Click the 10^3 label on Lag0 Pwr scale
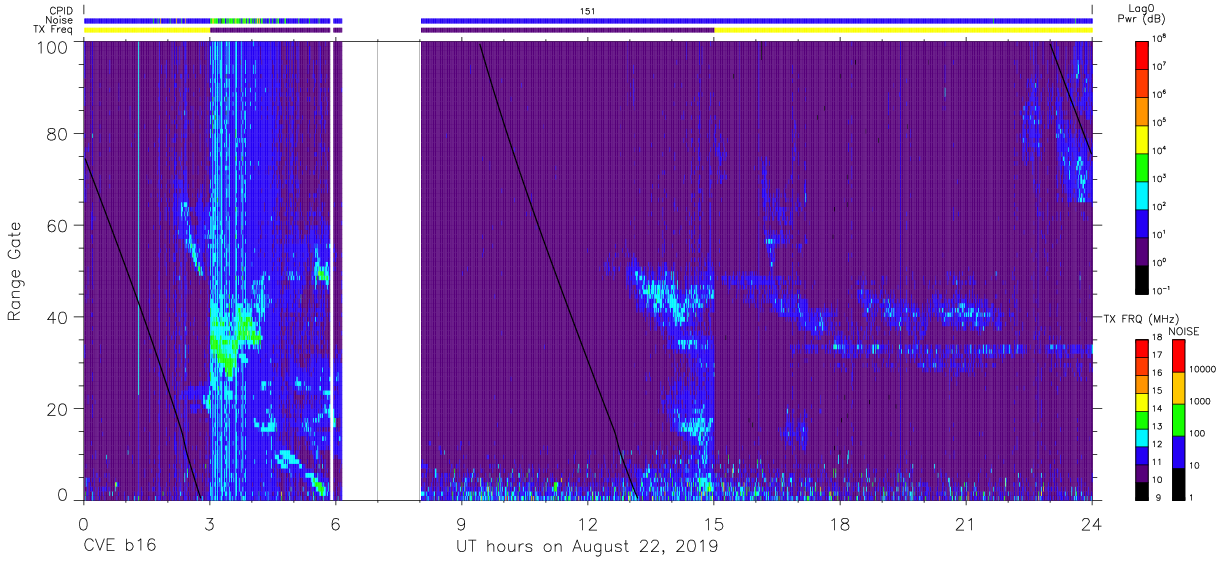Viewport: 1228px width, 567px height. [1161, 178]
